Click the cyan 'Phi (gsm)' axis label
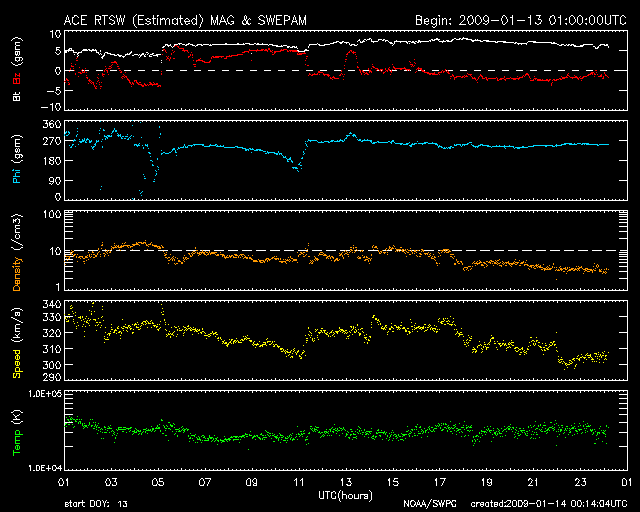The height and width of the screenshot is (512, 640). [17, 159]
